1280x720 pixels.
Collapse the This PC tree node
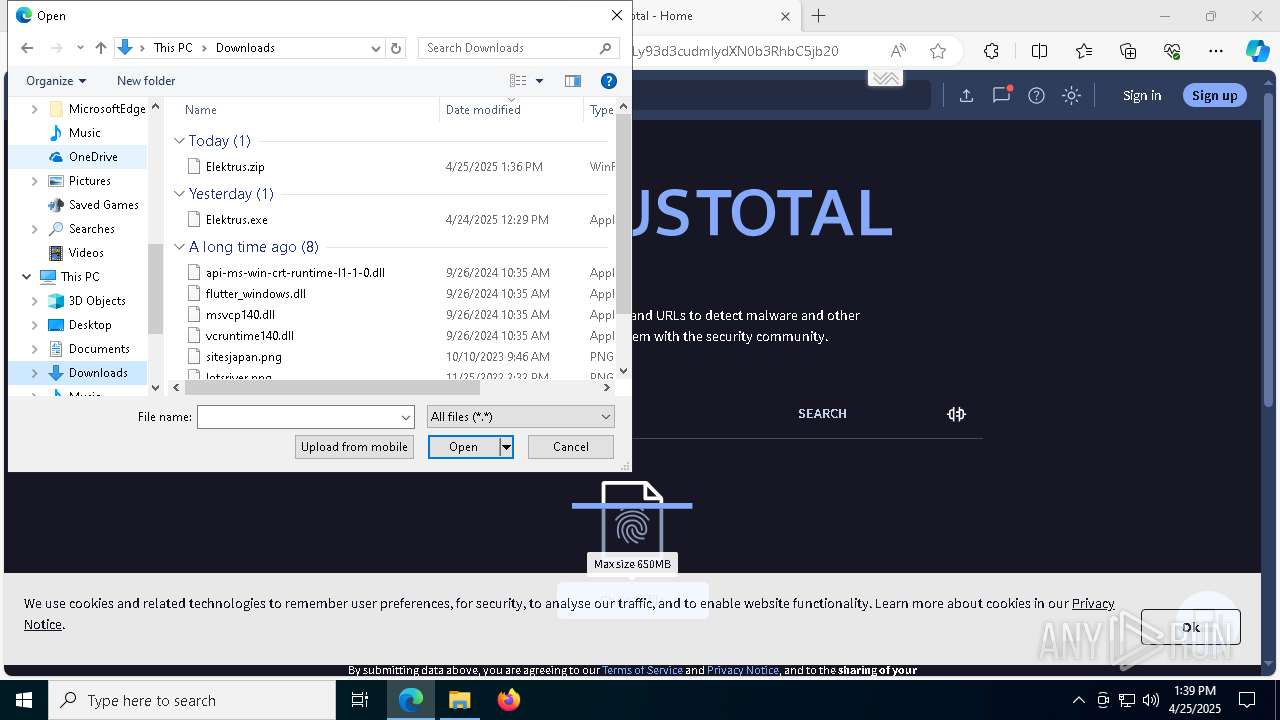(x=26, y=277)
